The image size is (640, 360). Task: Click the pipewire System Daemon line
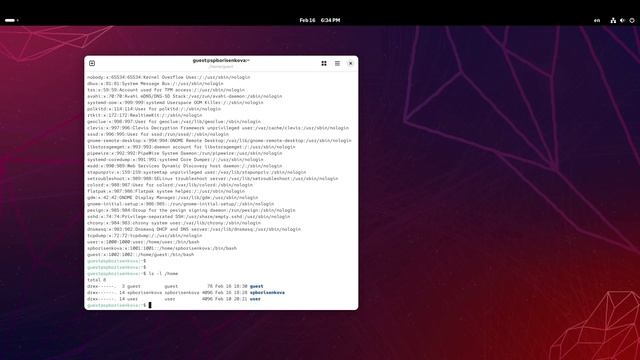tap(184, 153)
